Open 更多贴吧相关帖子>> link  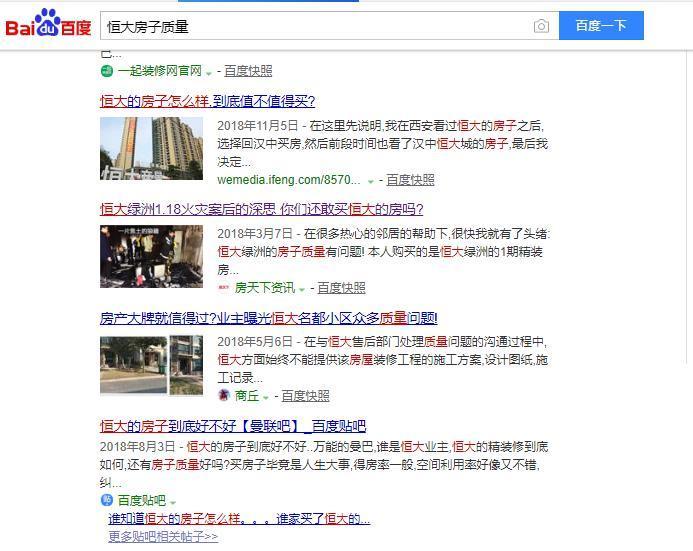coord(163,536)
